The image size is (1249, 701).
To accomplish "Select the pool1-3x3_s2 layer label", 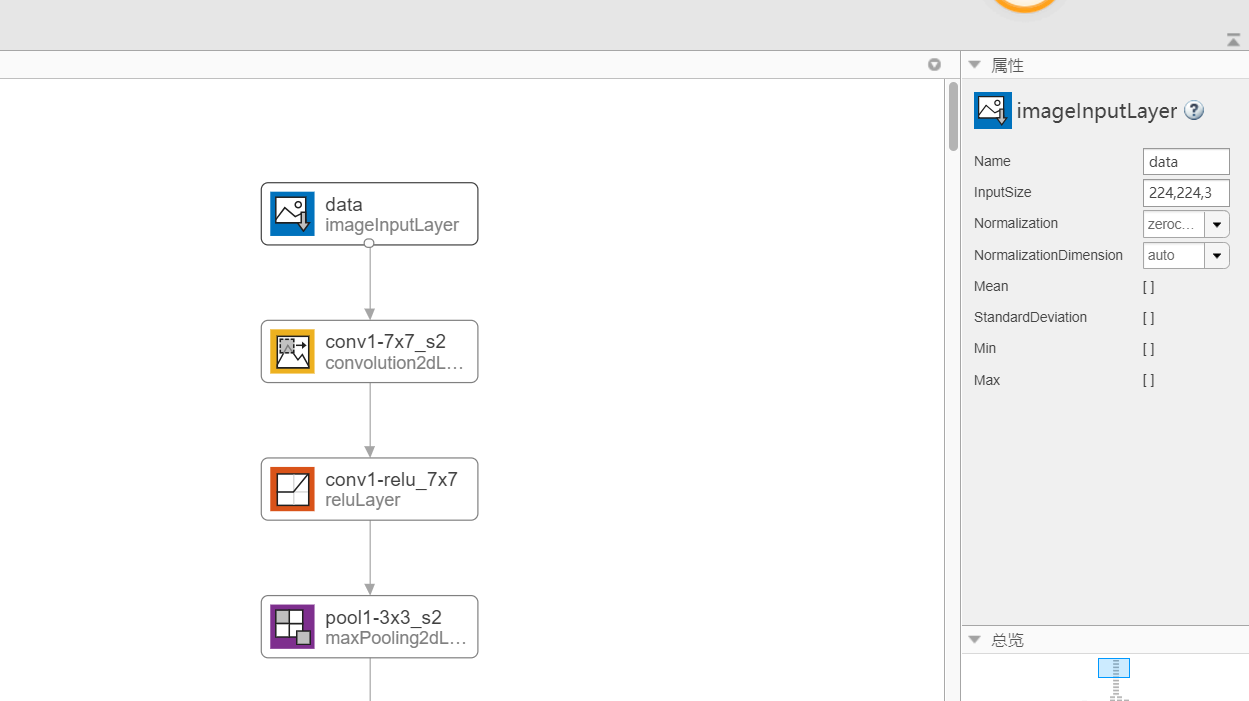I will [x=383, y=617].
